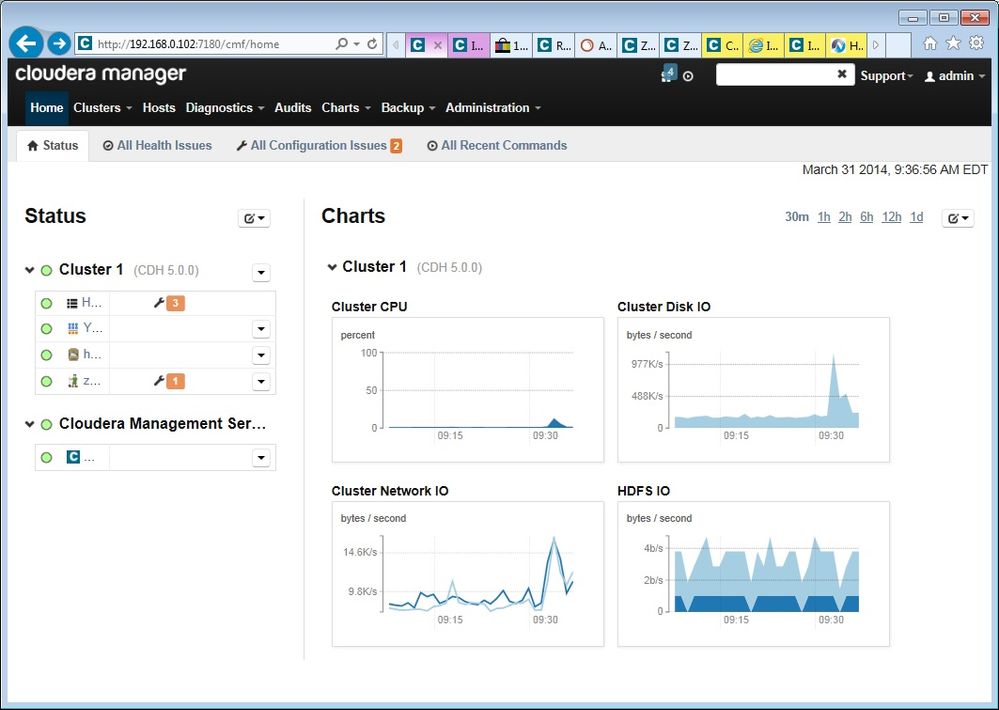Select the 12h time range link
Screen dimensions: 999x710
coord(891,217)
